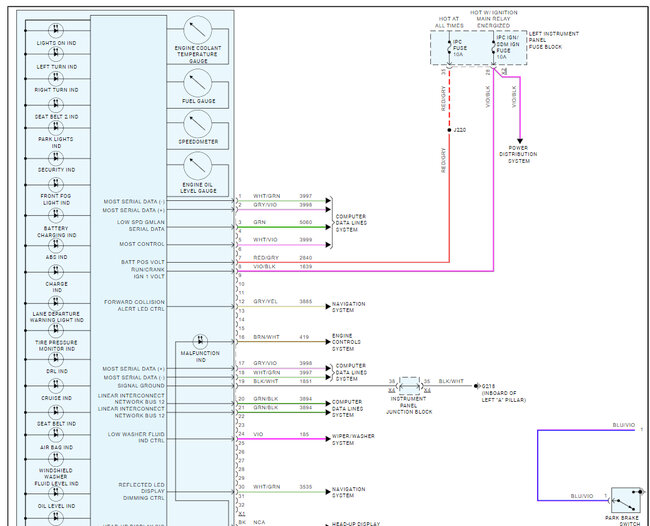Click the Oil Level Ind label
The image size is (650, 526).
(56, 506)
